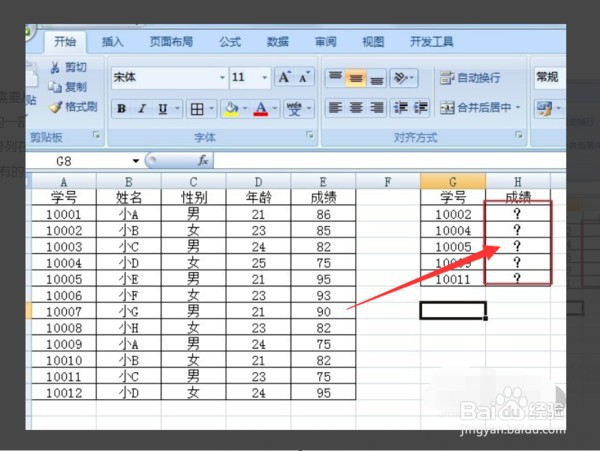Click cell containing 10012
Screen dimensions: 600x451
(64, 393)
